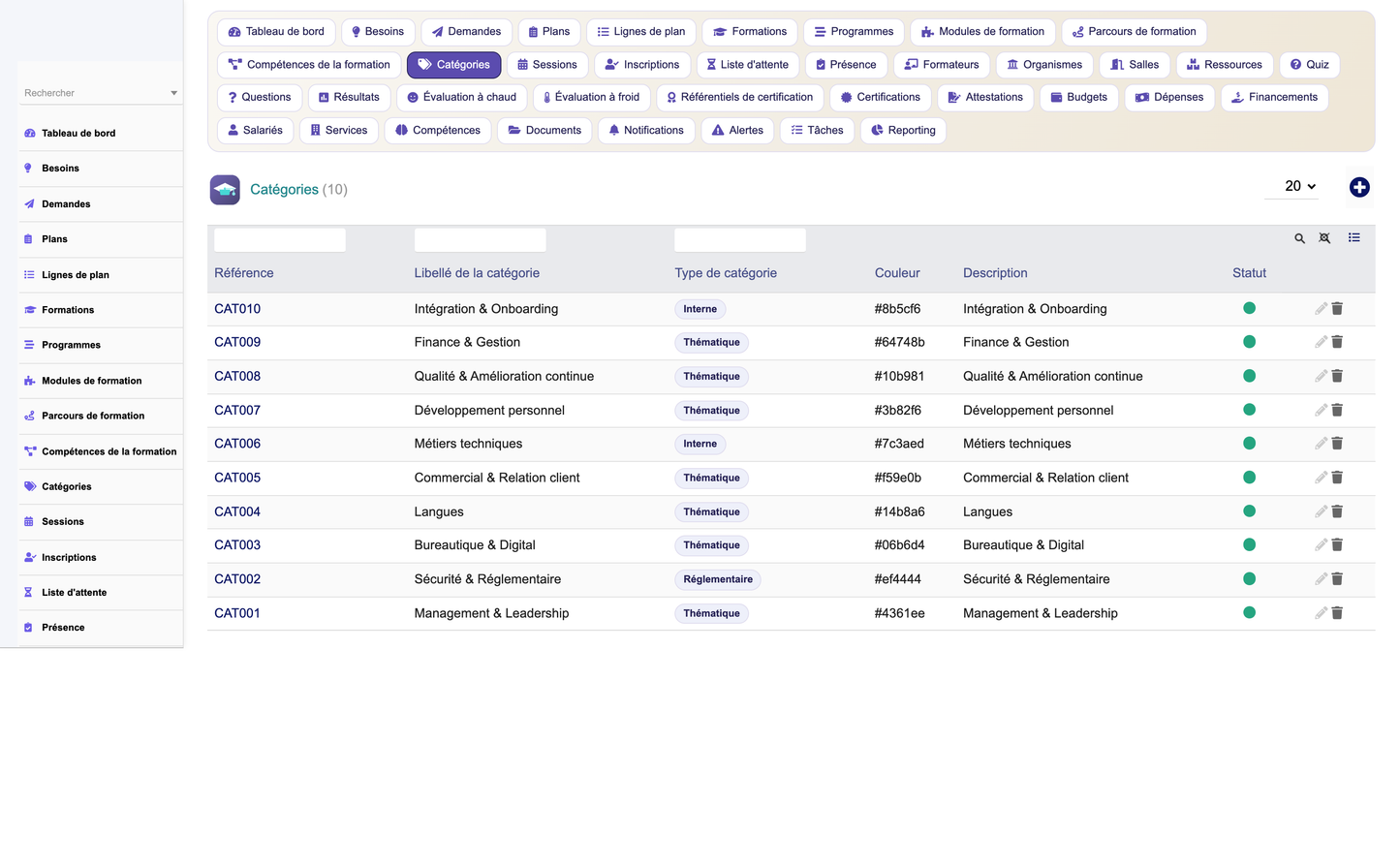Open the Évaluation à chaud tab

pyautogui.click(x=462, y=97)
